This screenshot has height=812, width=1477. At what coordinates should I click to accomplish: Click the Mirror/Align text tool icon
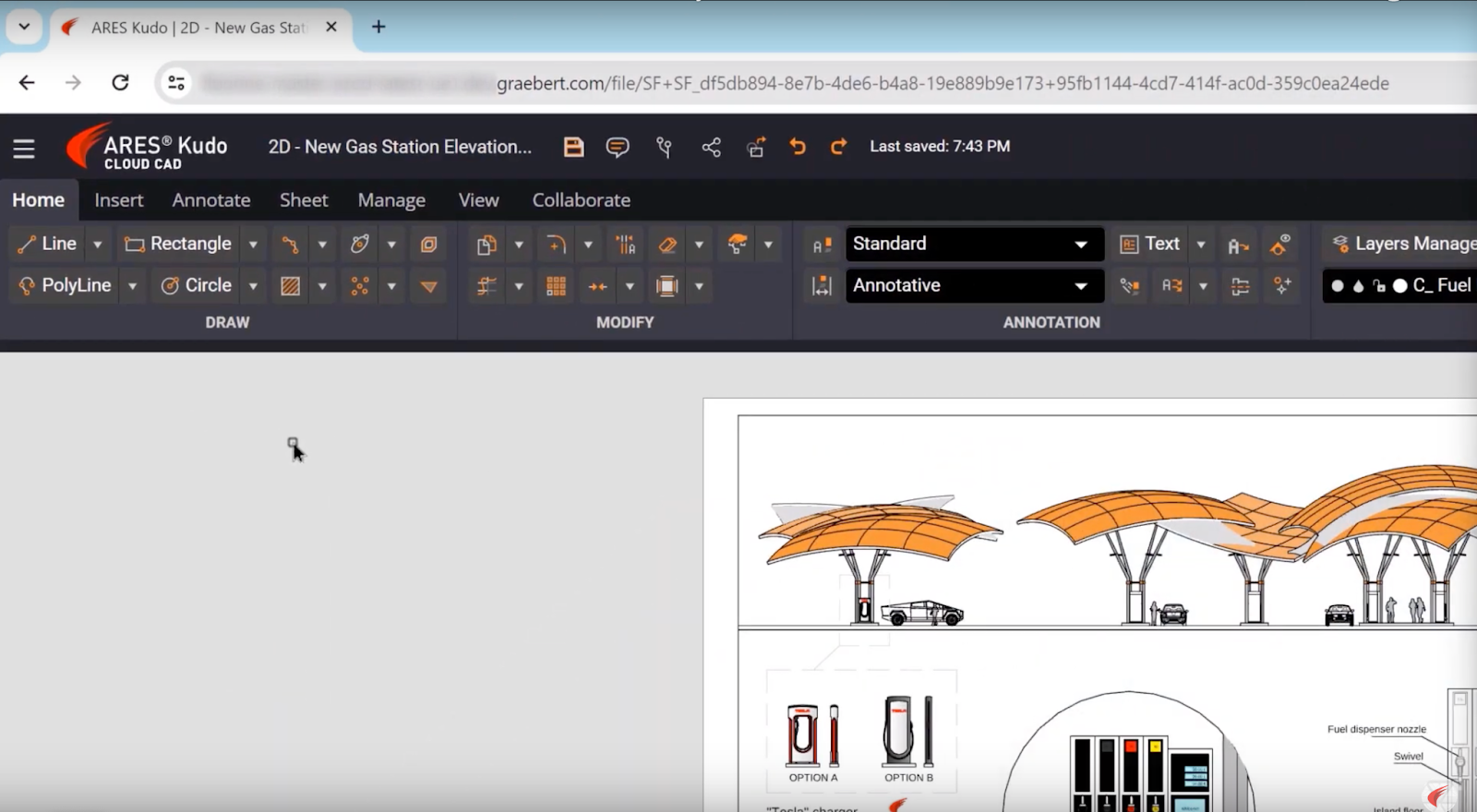coord(626,245)
